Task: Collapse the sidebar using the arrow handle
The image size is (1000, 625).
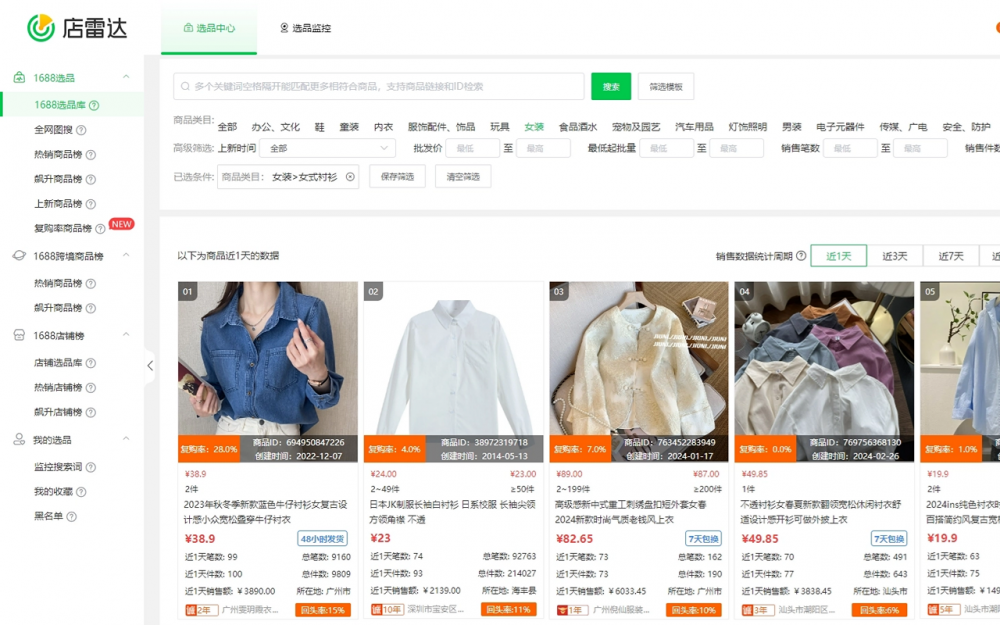Action: 150,366
